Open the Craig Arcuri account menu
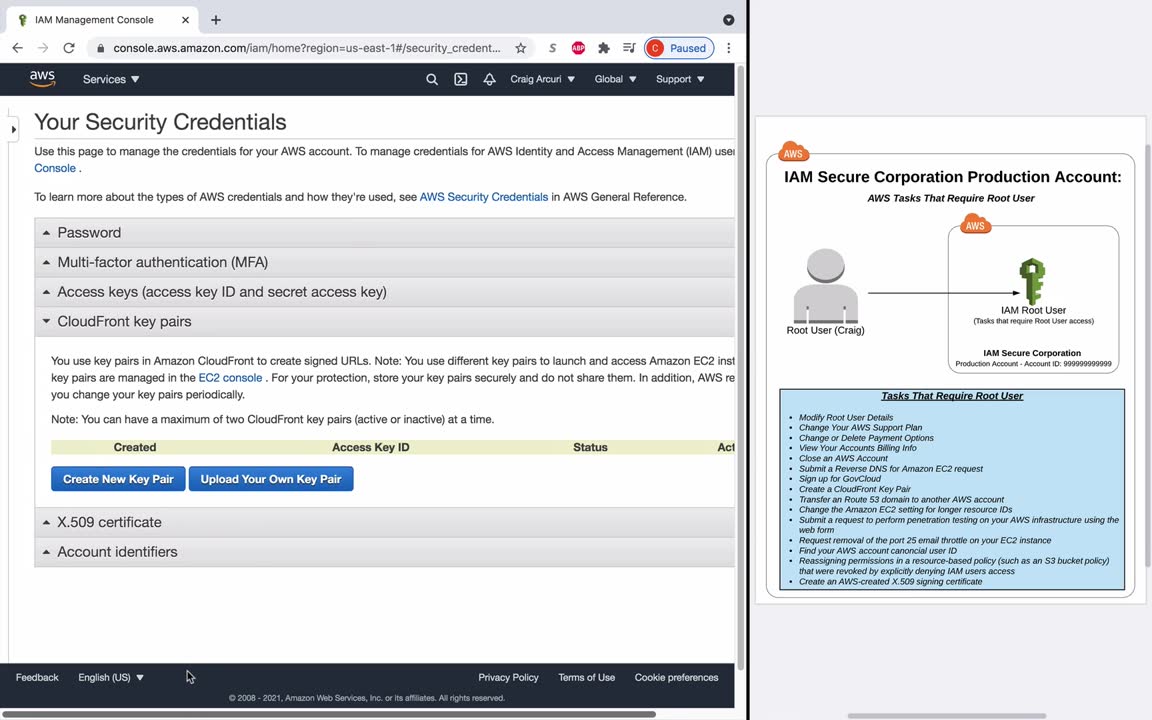Screen dimensions: 1152x720 coord(542,79)
